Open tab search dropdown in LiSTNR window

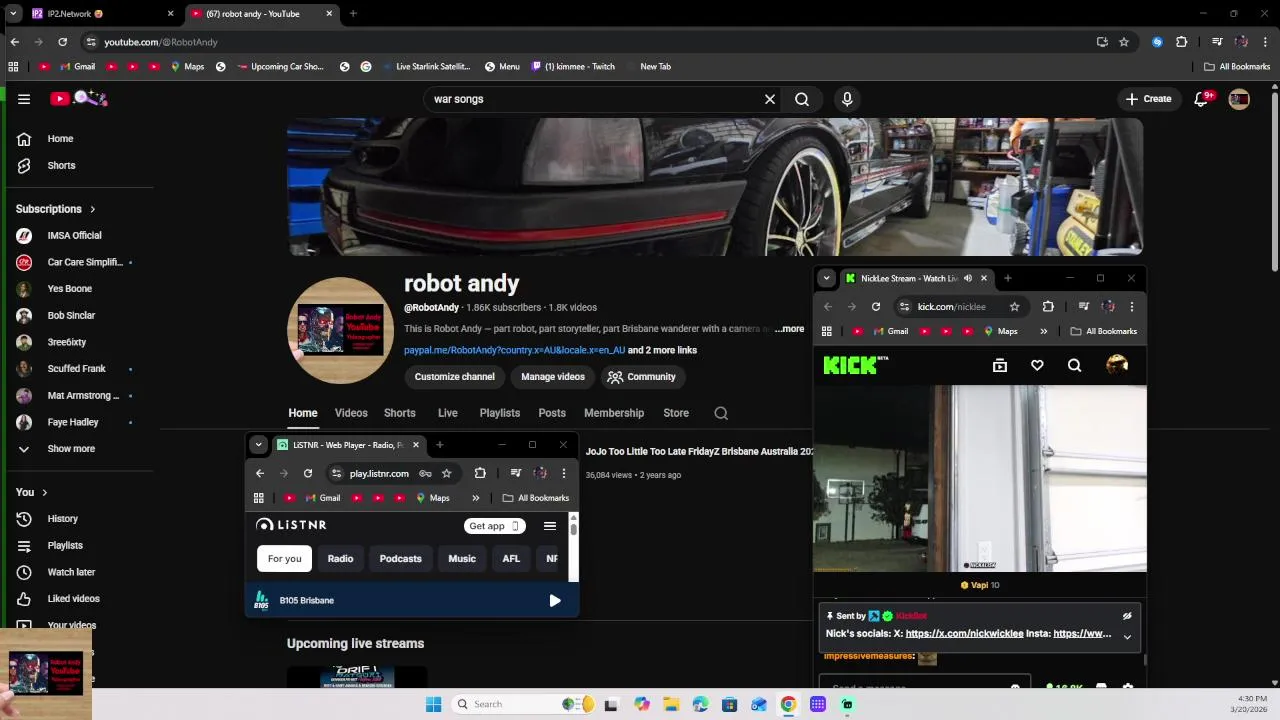point(258,445)
